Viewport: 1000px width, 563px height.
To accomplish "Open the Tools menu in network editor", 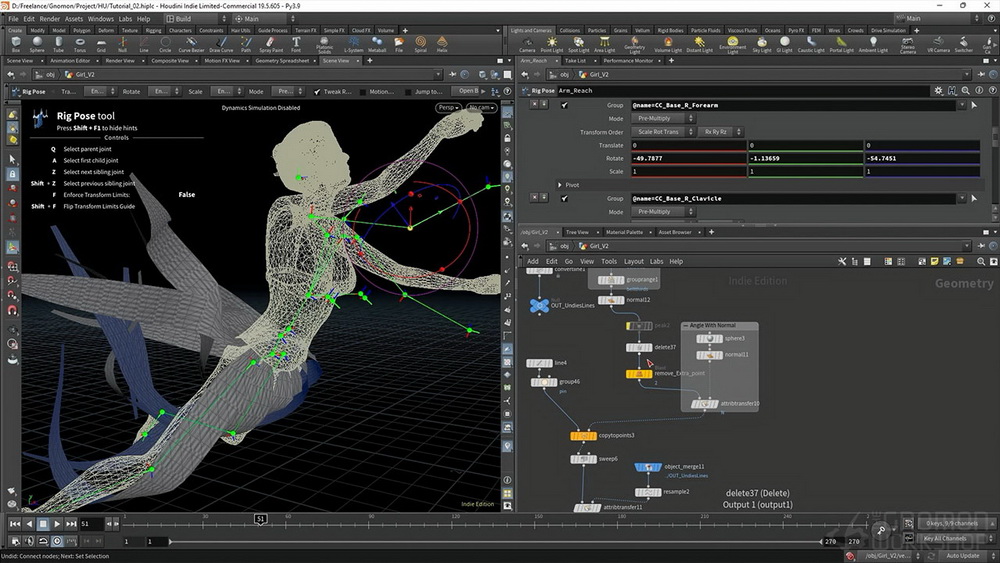I will [x=609, y=261].
